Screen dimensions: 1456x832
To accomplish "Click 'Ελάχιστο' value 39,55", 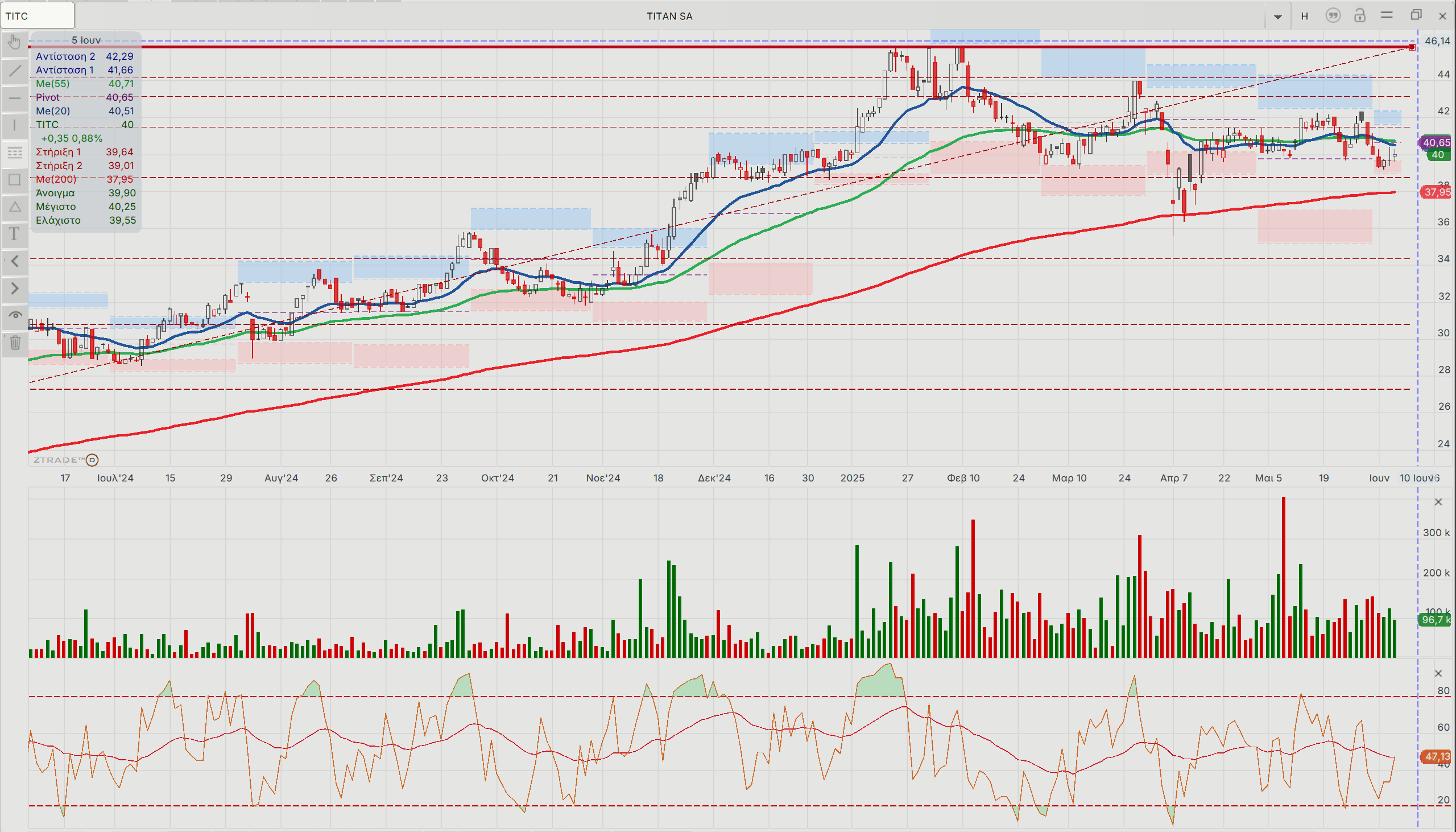I will (122, 220).
